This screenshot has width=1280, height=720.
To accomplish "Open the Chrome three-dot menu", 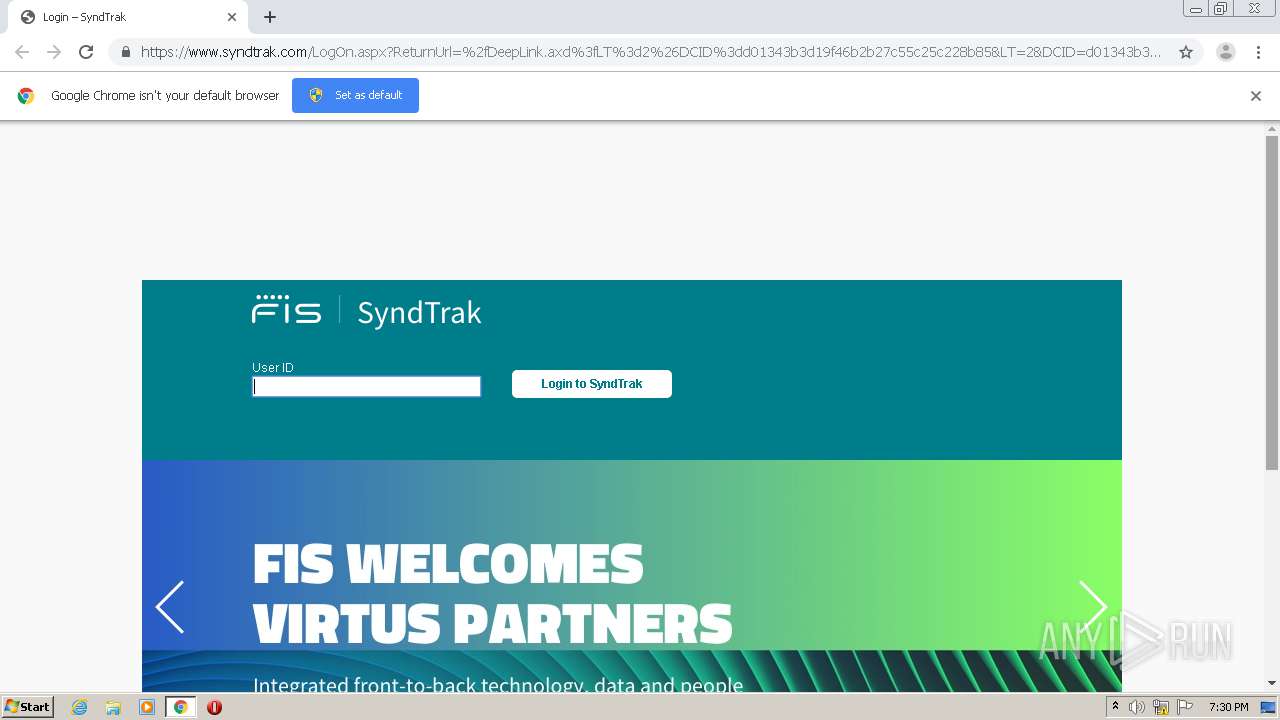I will [1259, 52].
